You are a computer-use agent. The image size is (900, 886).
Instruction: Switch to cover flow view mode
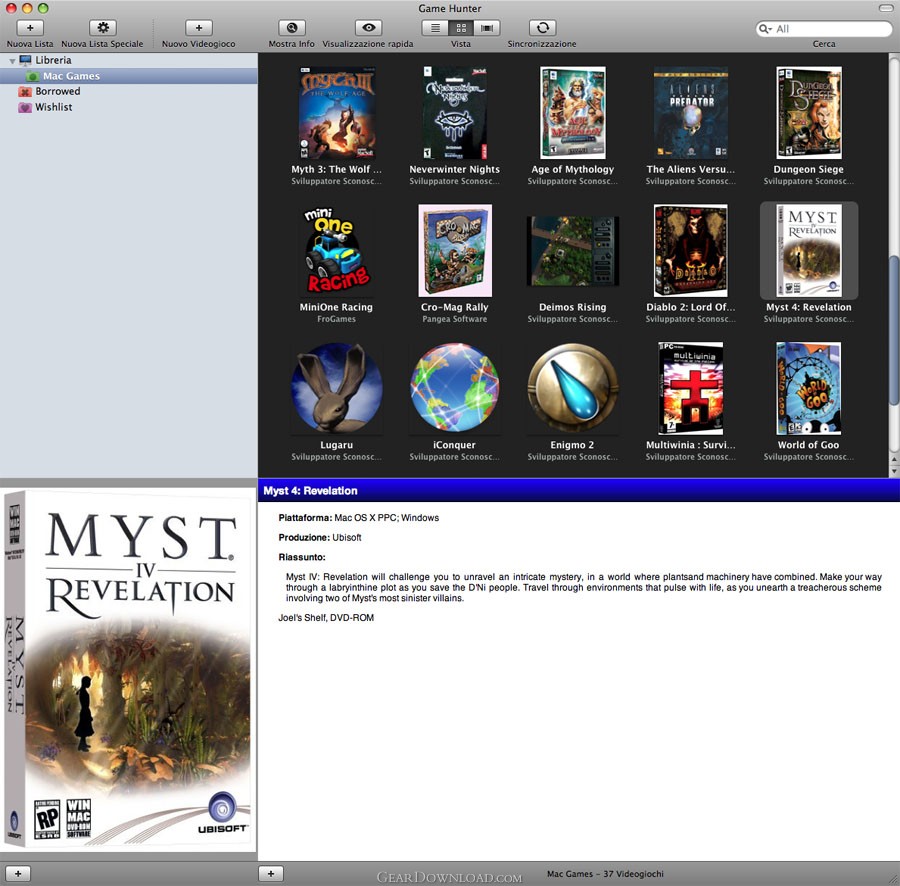pyautogui.click(x=487, y=28)
